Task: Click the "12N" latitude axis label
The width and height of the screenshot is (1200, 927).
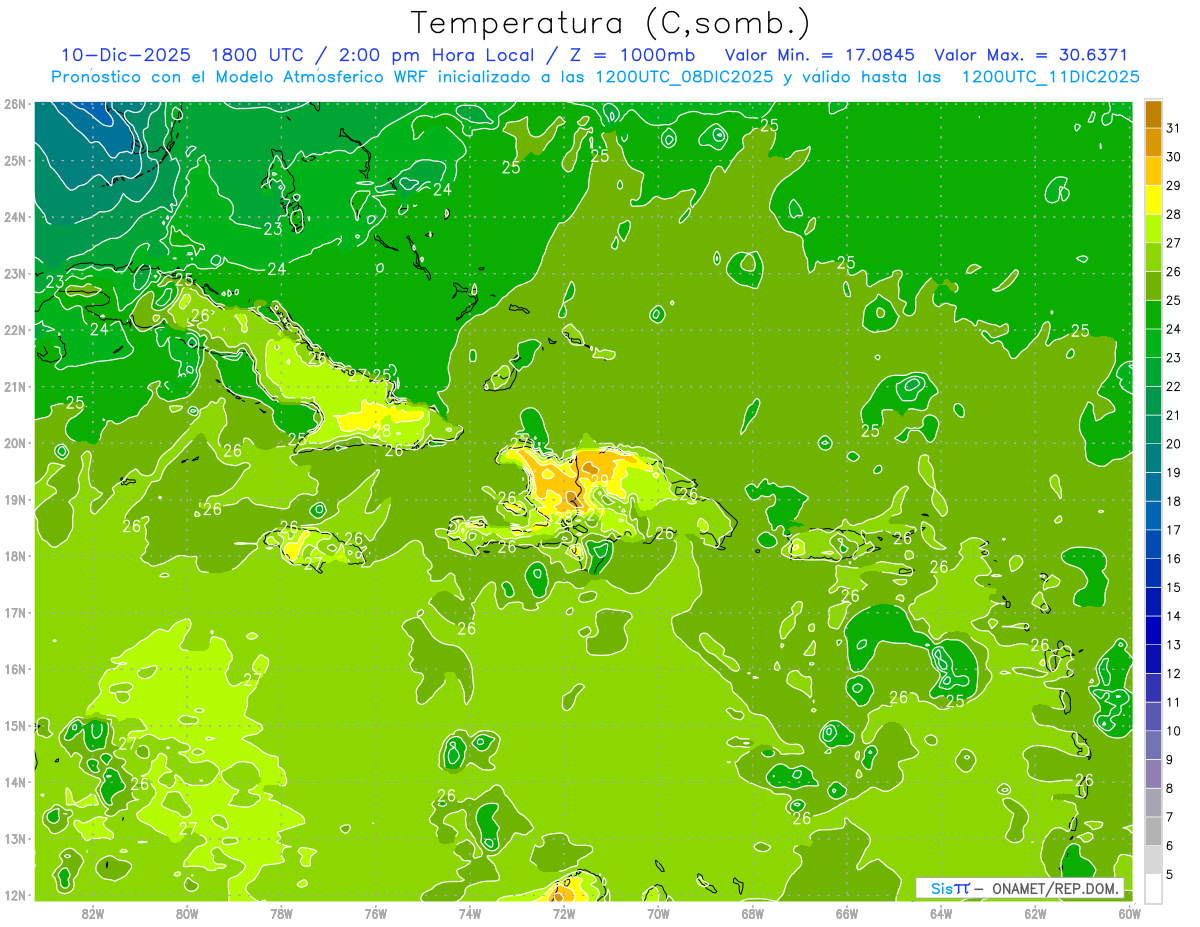Action: (x=15, y=895)
